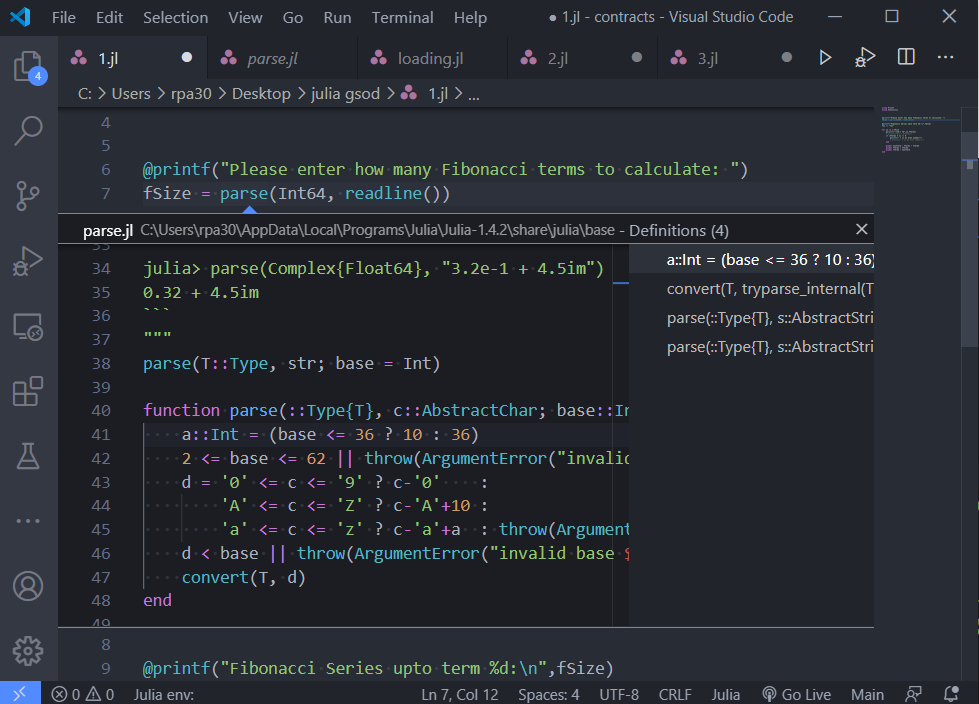The image size is (979, 704).
Task: Click 'Julia env:' in status bar
Action: 164,694
